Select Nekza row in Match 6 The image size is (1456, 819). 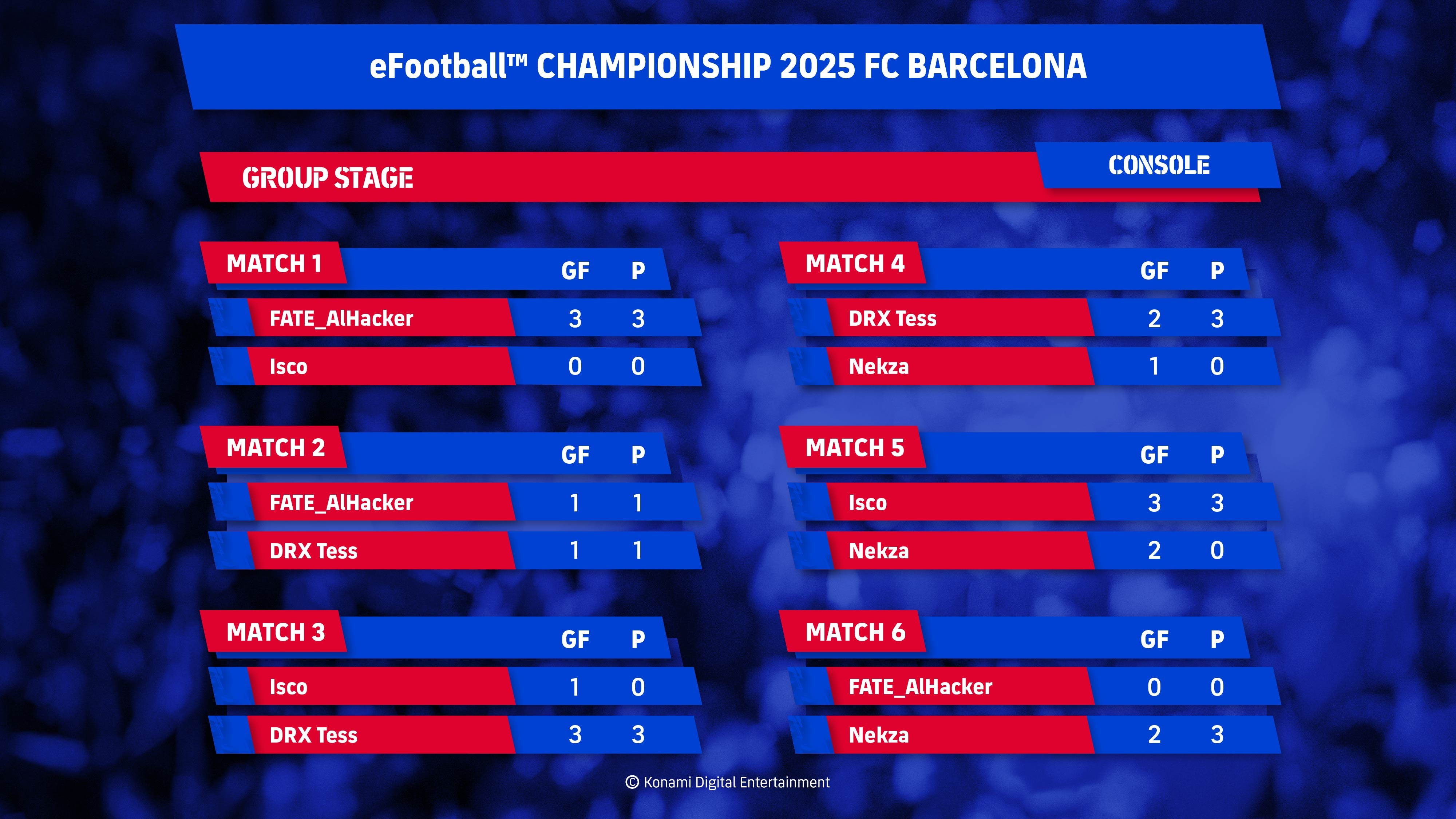[1034, 735]
